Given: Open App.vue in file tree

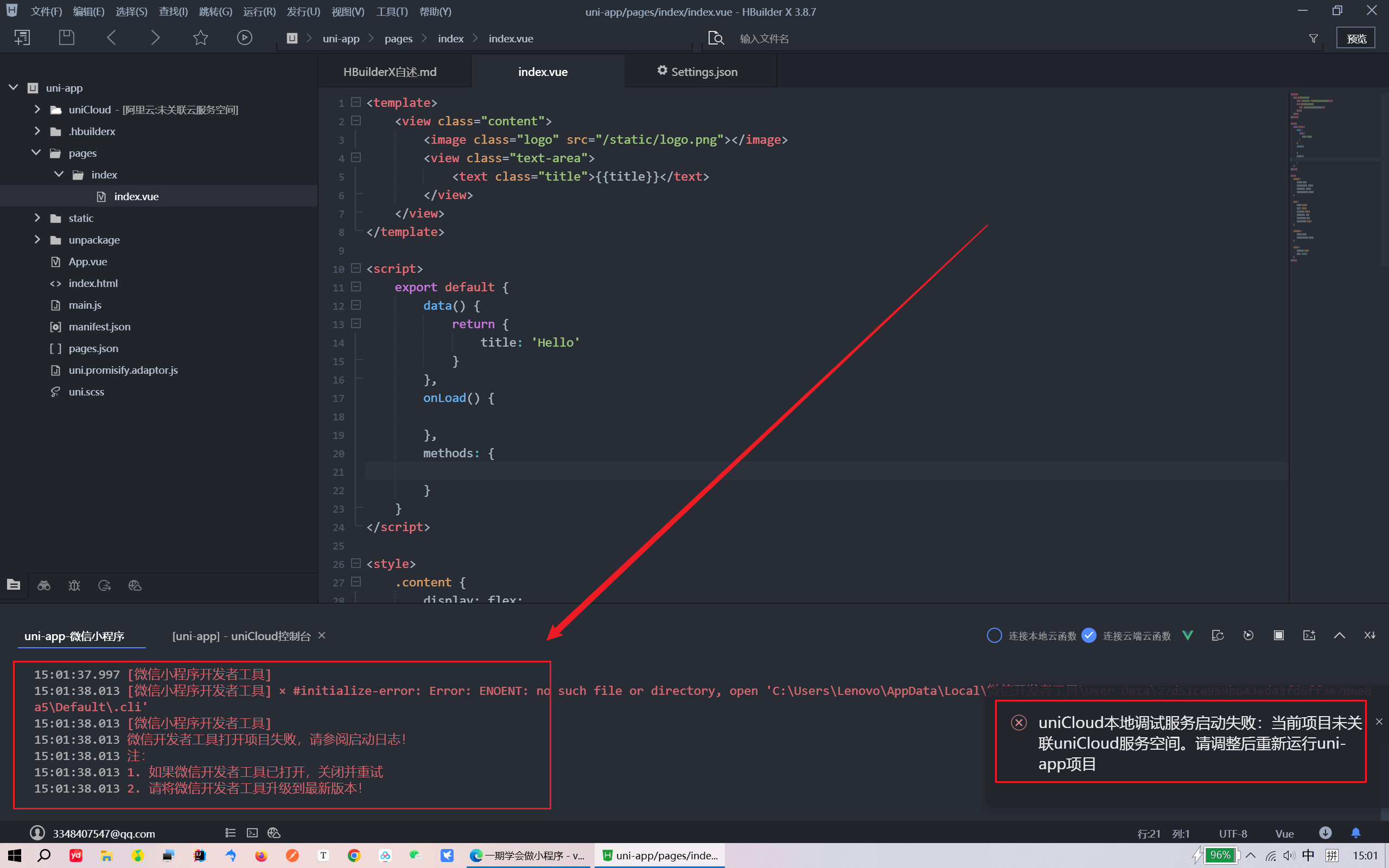Looking at the screenshot, I should (88, 262).
